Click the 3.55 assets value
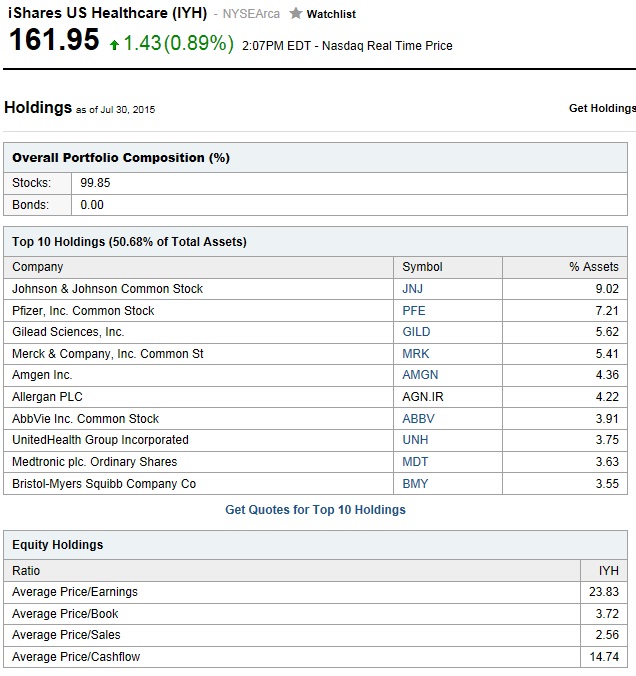 tap(607, 484)
